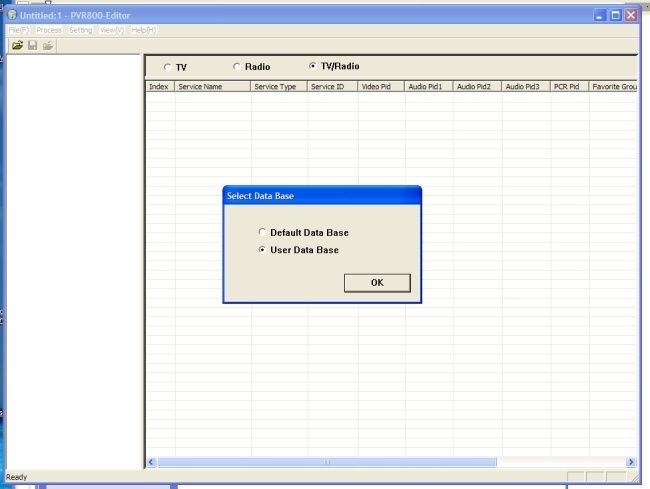Open the Help(H) menu
Screen dimensions: 650x489
point(144,30)
